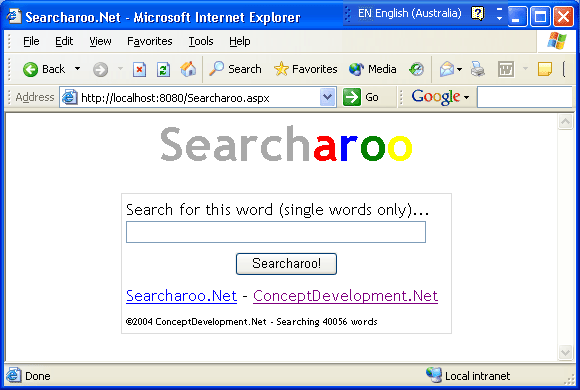Click the History icon
The width and height of the screenshot is (580, 390).
pos(416,69)
